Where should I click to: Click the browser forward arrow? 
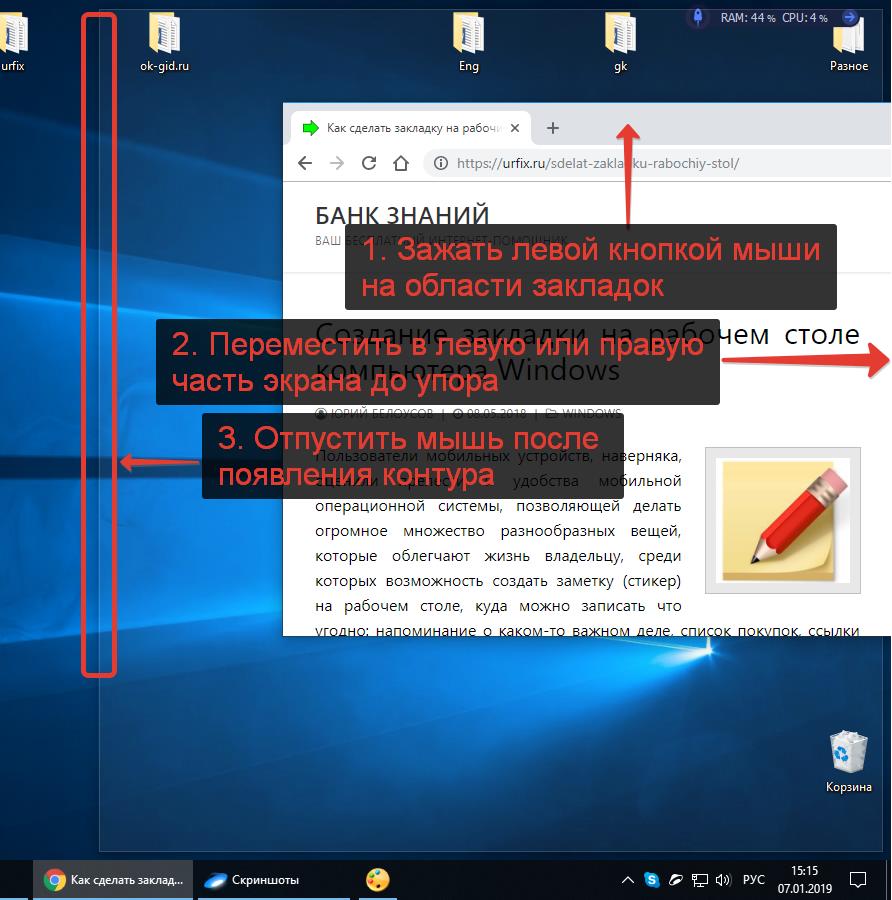[337, 163]
